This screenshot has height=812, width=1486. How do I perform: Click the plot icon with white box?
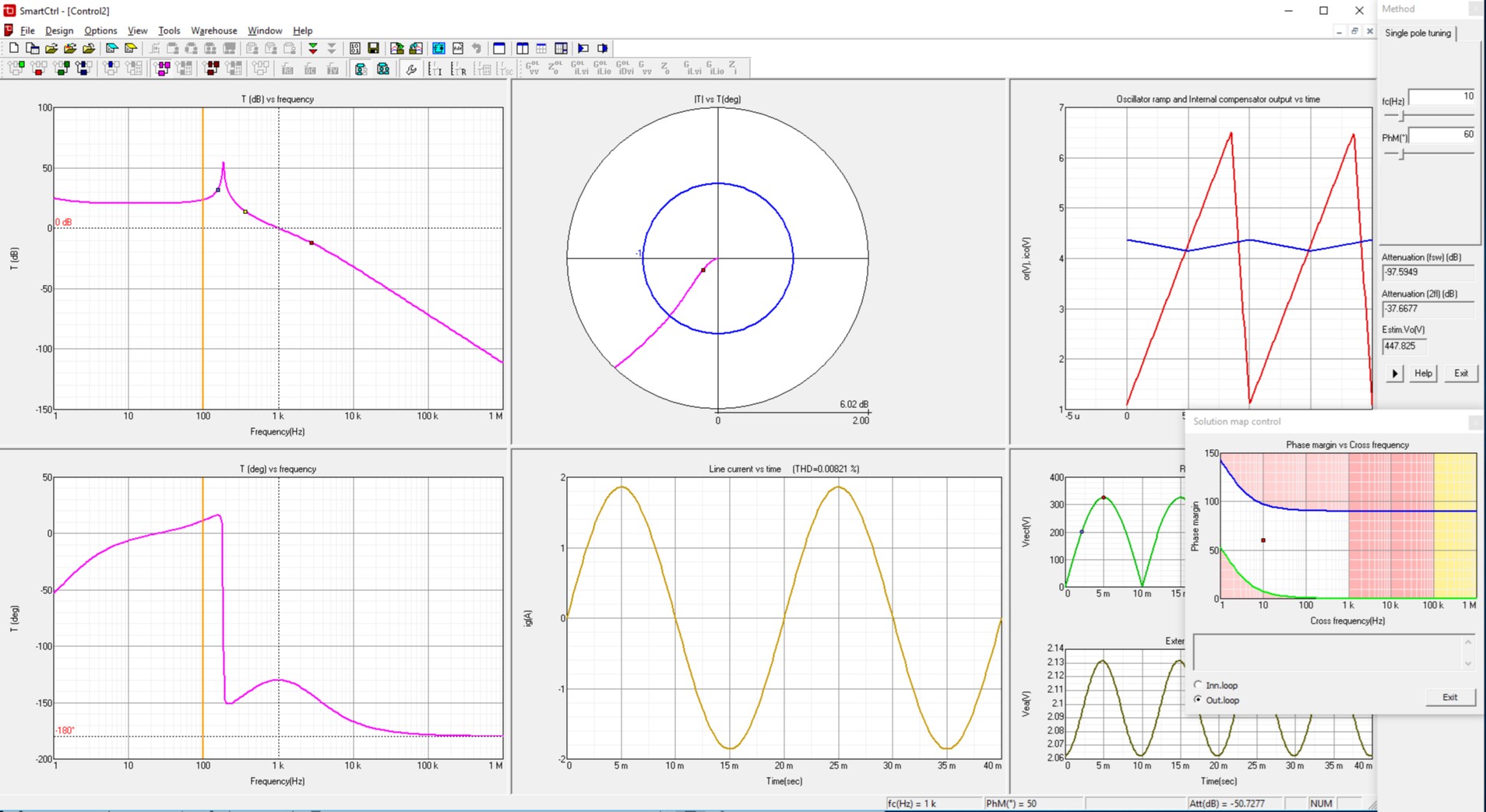pyautogui.click(x=416, y=48)
